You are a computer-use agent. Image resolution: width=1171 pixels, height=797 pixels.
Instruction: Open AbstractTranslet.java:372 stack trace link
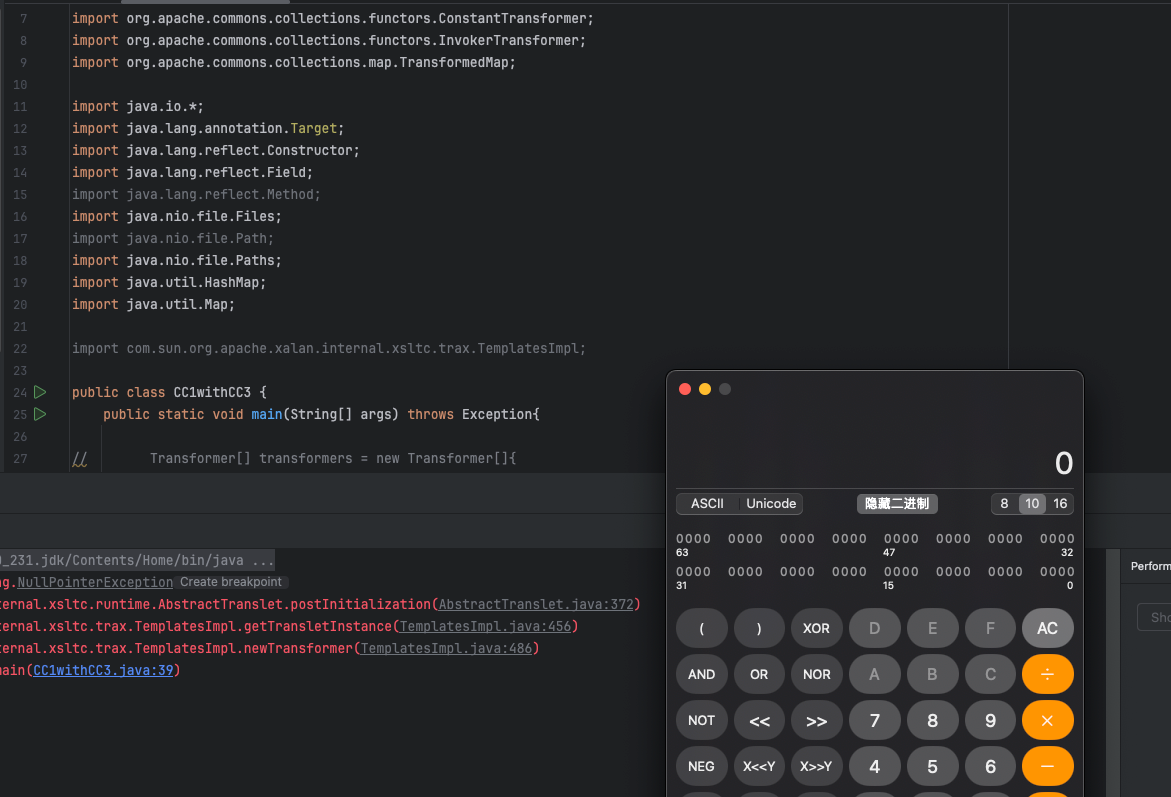point(535,604)
